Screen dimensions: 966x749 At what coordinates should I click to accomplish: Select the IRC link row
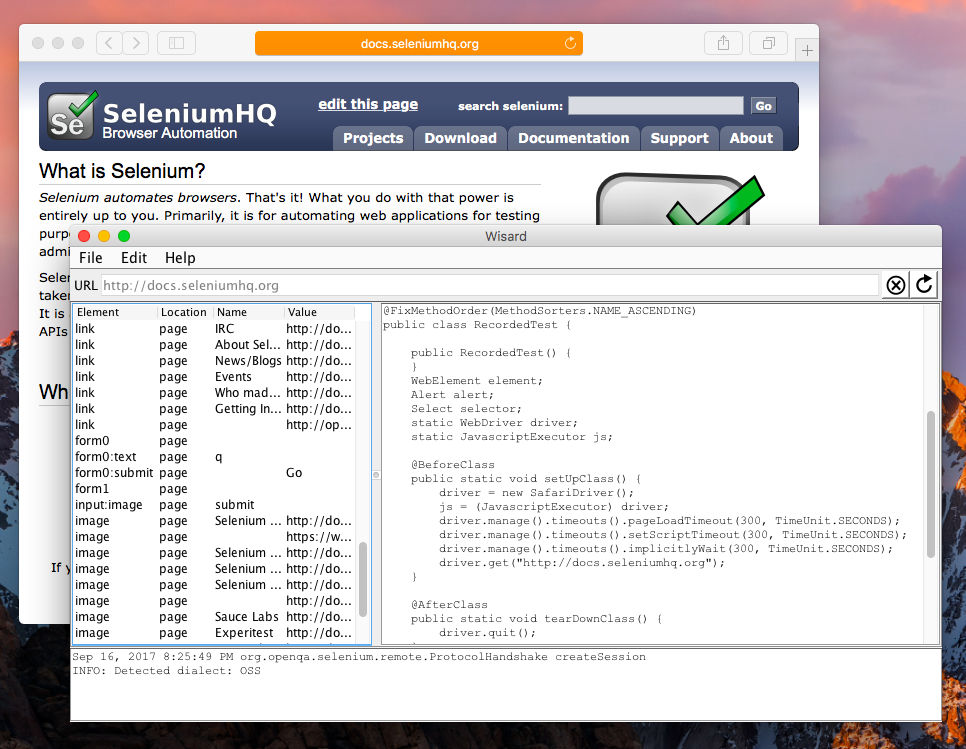coord(214,329)
